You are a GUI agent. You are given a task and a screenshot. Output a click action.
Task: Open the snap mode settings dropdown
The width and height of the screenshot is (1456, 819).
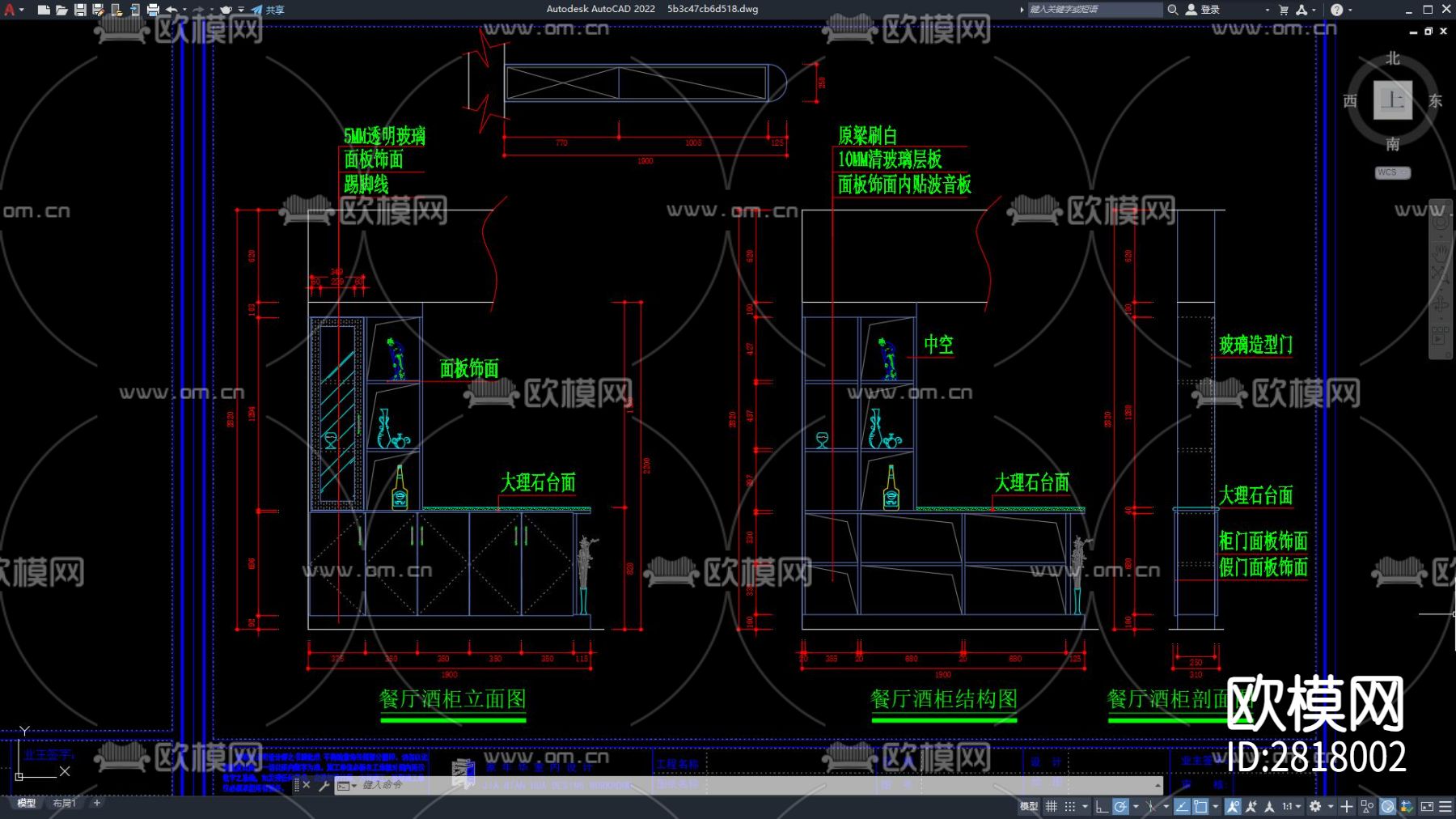(1085, 806)
